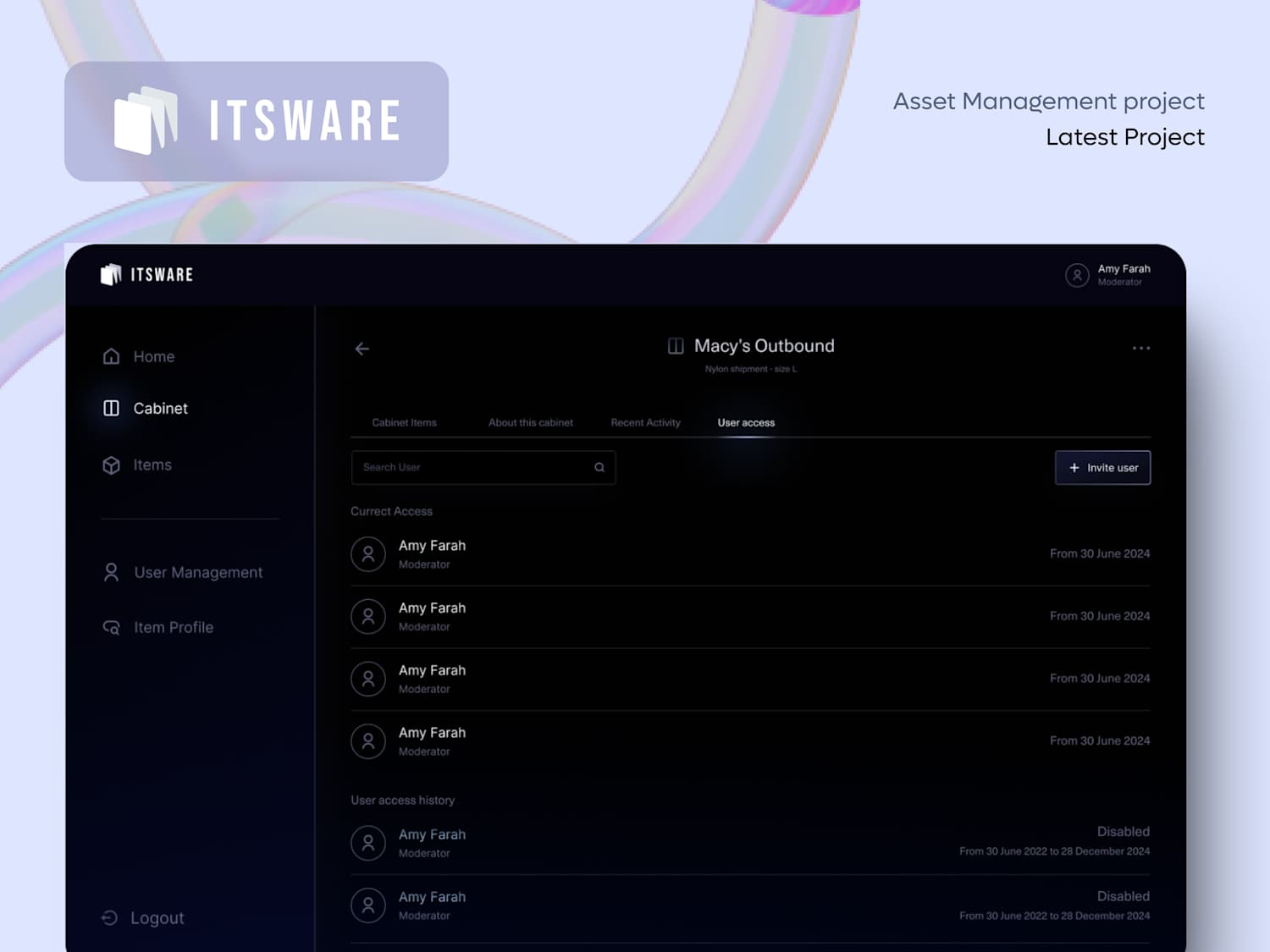Switch to the Recent Activity tab

(646, 422)
